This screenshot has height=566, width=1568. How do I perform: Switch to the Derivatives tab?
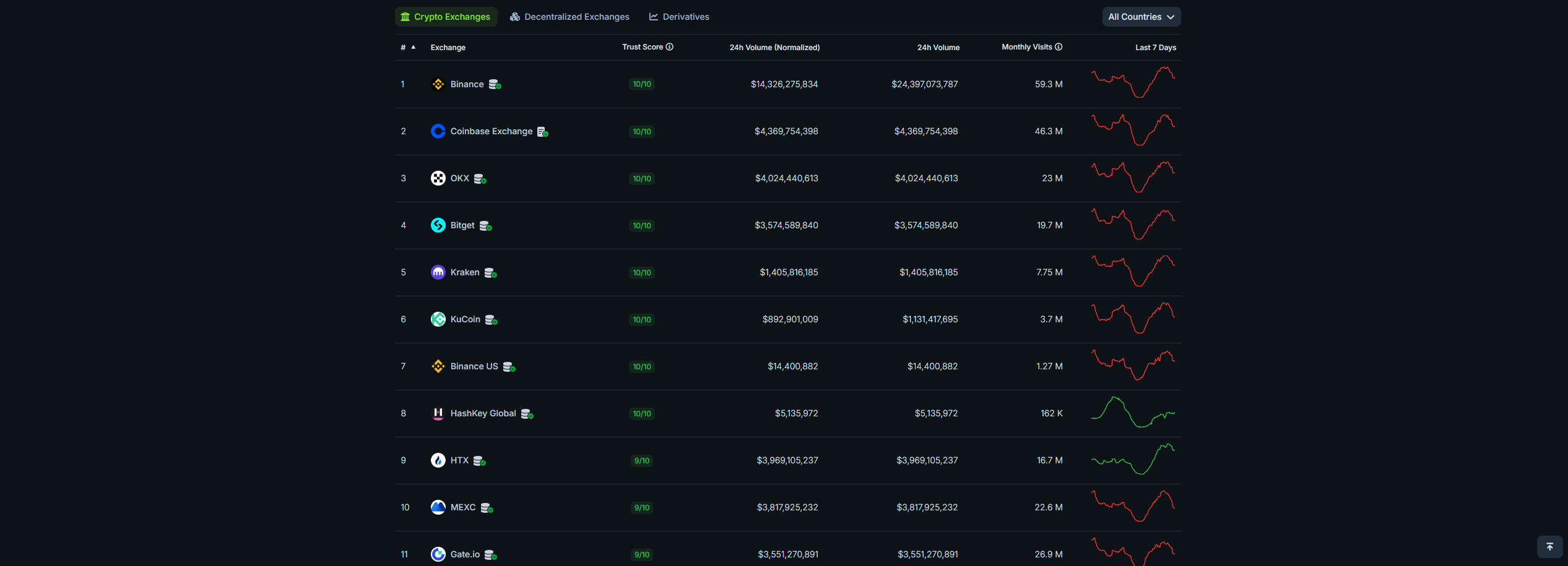pos(679,17)
